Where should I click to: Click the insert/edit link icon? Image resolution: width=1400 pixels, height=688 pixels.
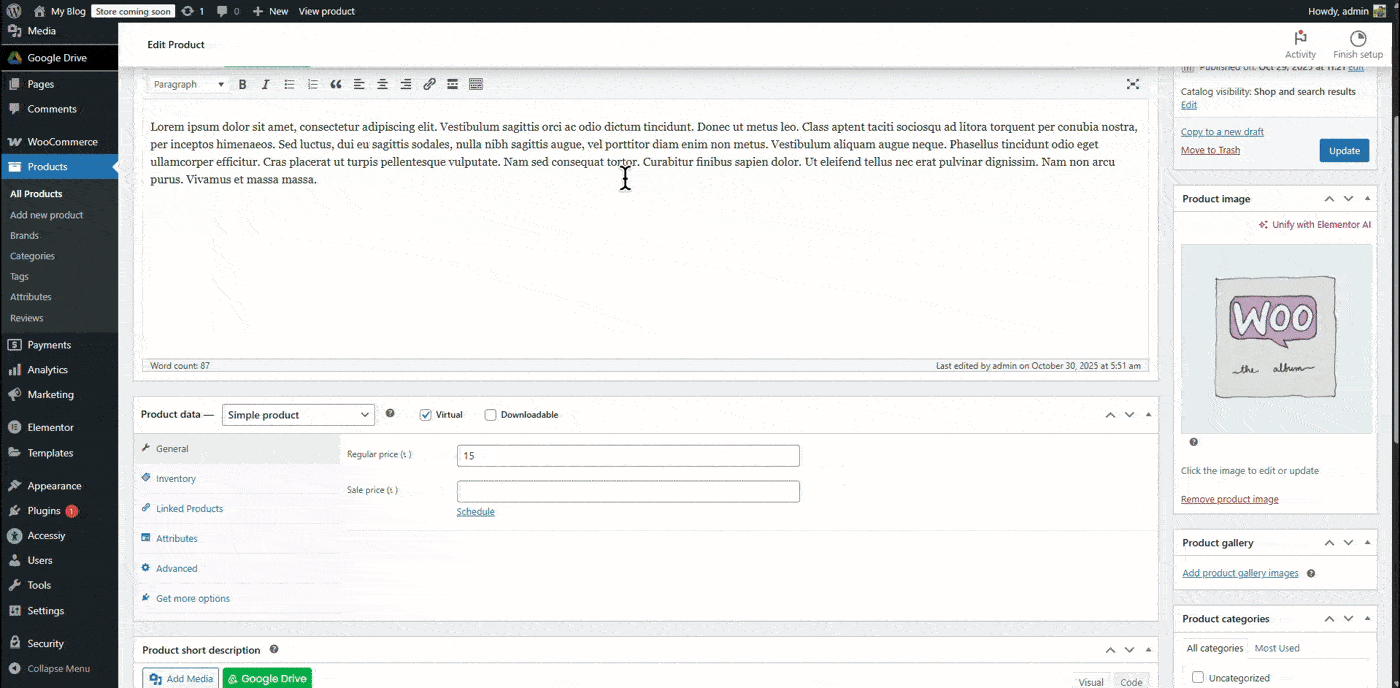click(429, 85)
